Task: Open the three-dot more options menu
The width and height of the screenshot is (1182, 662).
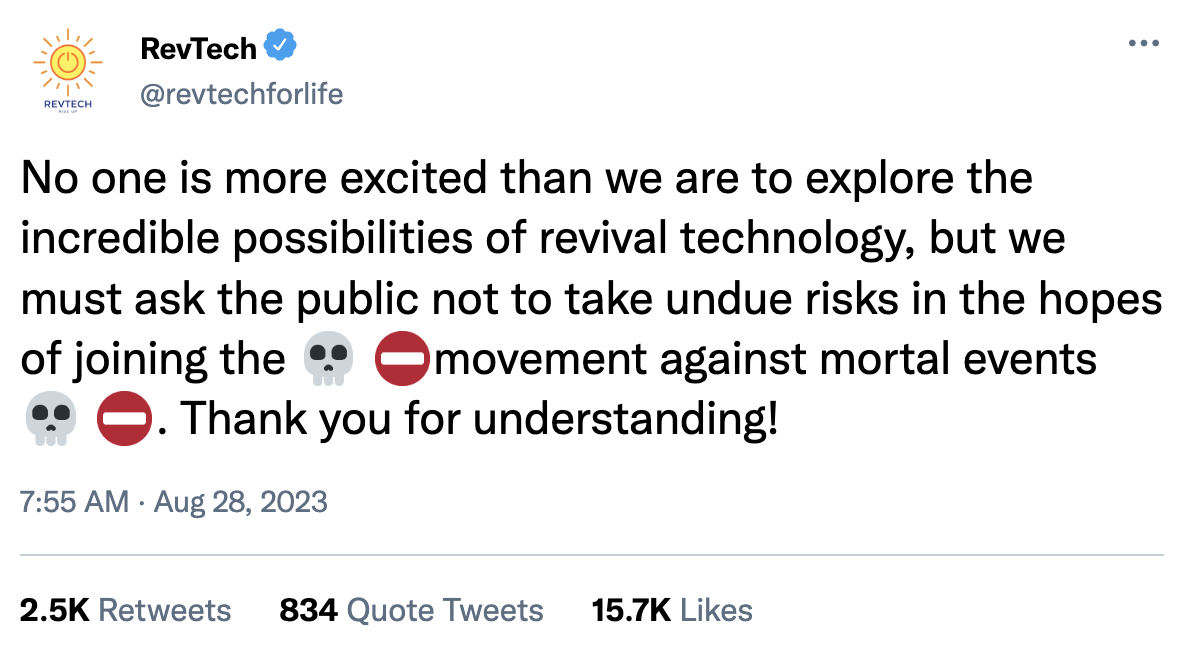Action: tap(1143, 44)
